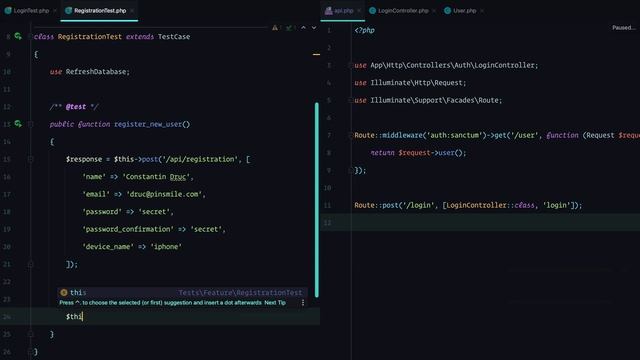Click the User.php class icon
The width and height of the screenshot is (640, 360).
447,11
